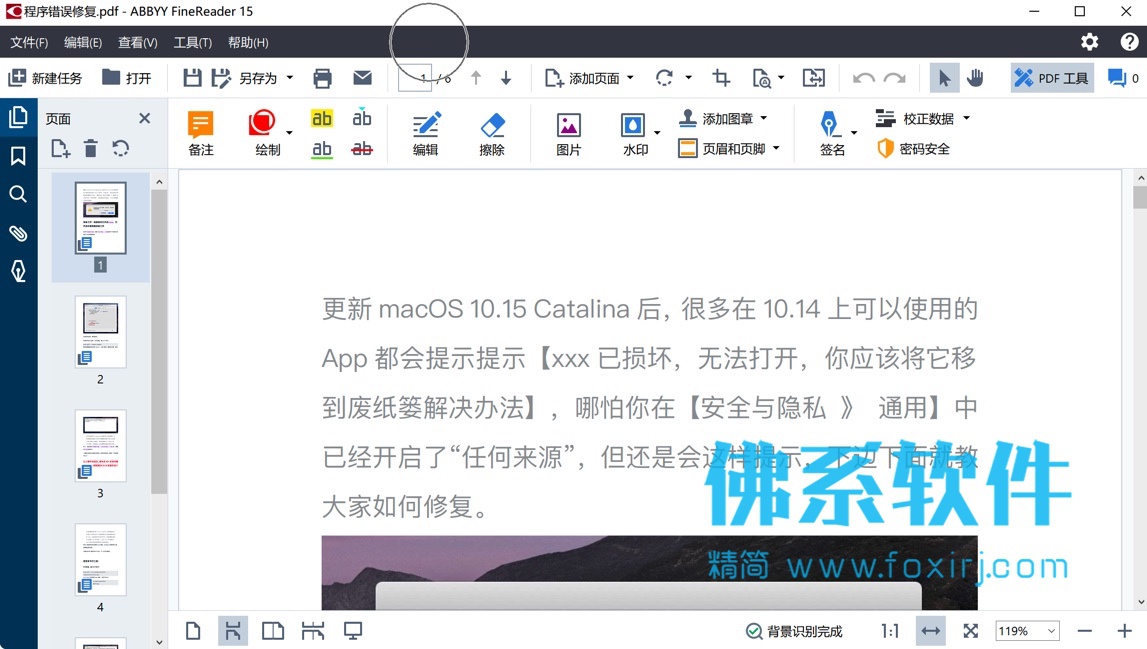Select page 2 thumbnail

click(100, 332)
